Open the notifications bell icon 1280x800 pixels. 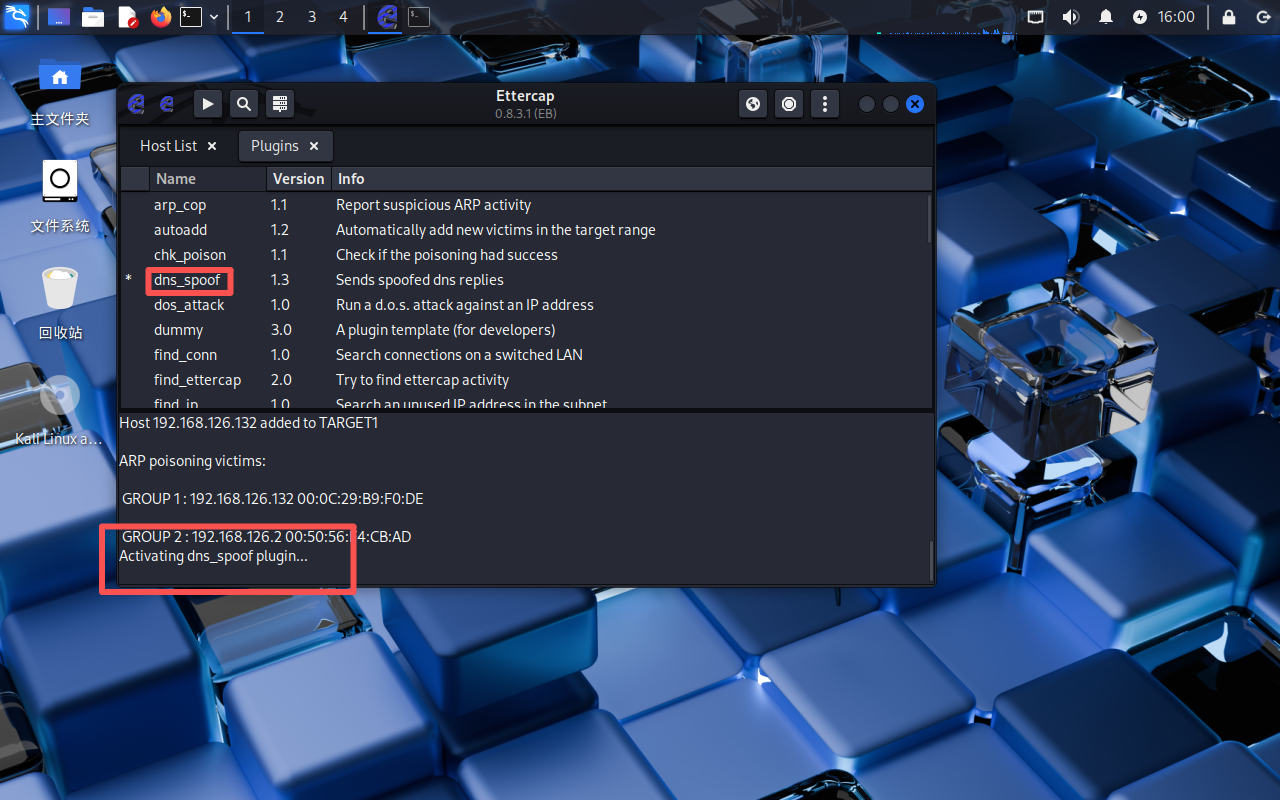pyautogui.click(x=1106, y=17)
